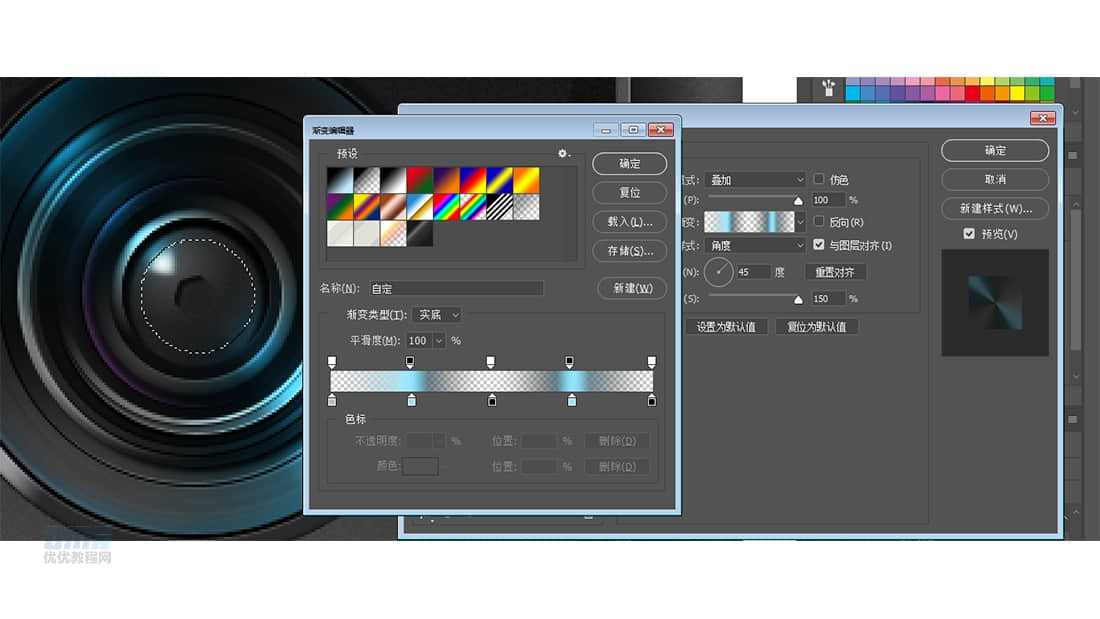Image resolution: width=1100 pixels, height=619 pixels.
Task: Click the 复位为默认值 button
Action: pos(817,327)
